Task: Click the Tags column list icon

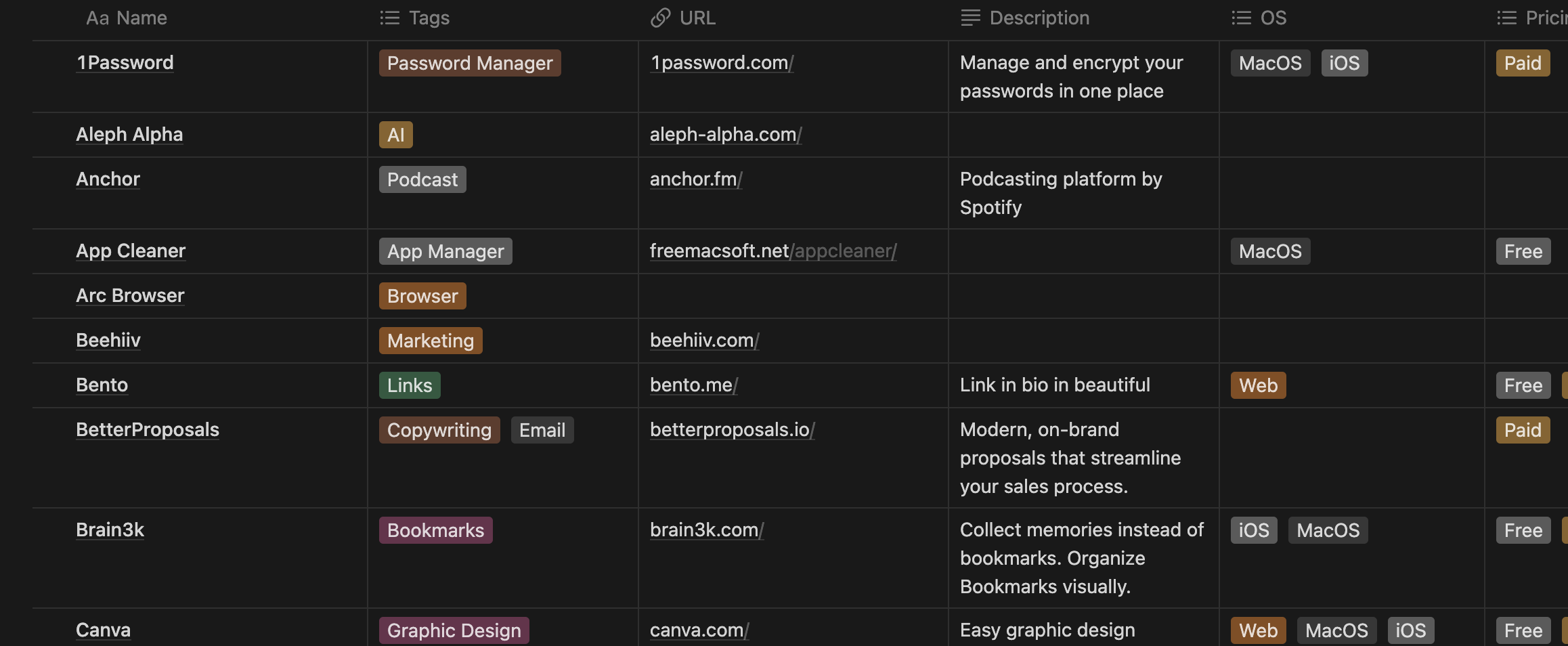Action: tap(390, 18)
